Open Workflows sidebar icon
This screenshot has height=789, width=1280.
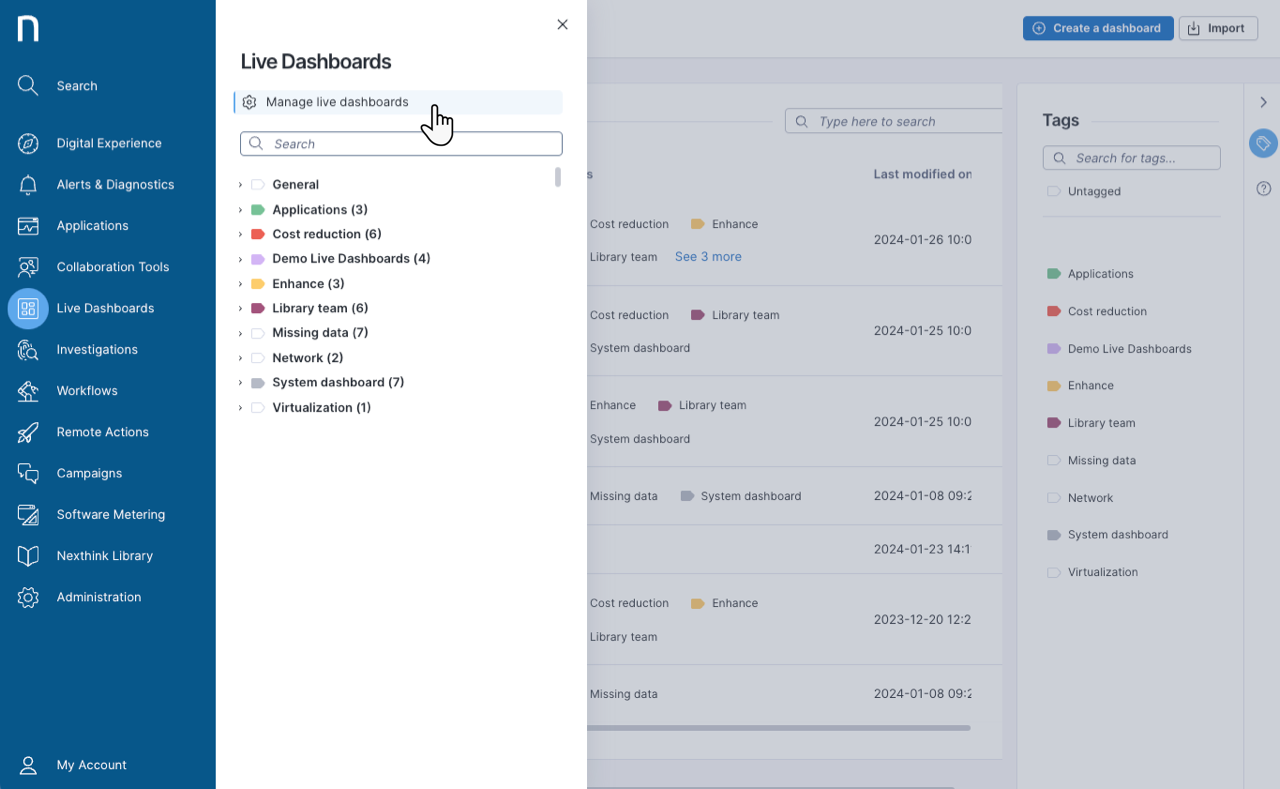pyautogui.click(x=28, y=391)
